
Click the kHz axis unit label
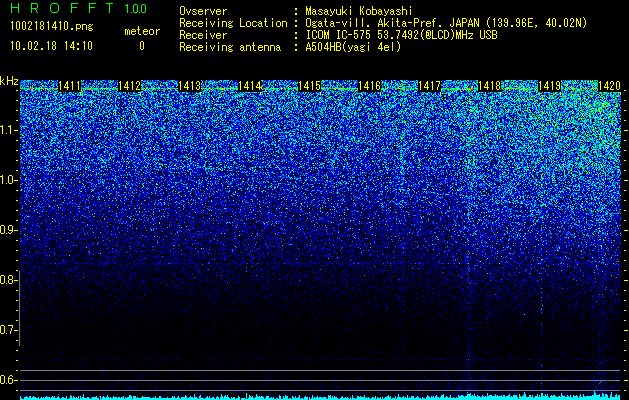pos(9,81)
